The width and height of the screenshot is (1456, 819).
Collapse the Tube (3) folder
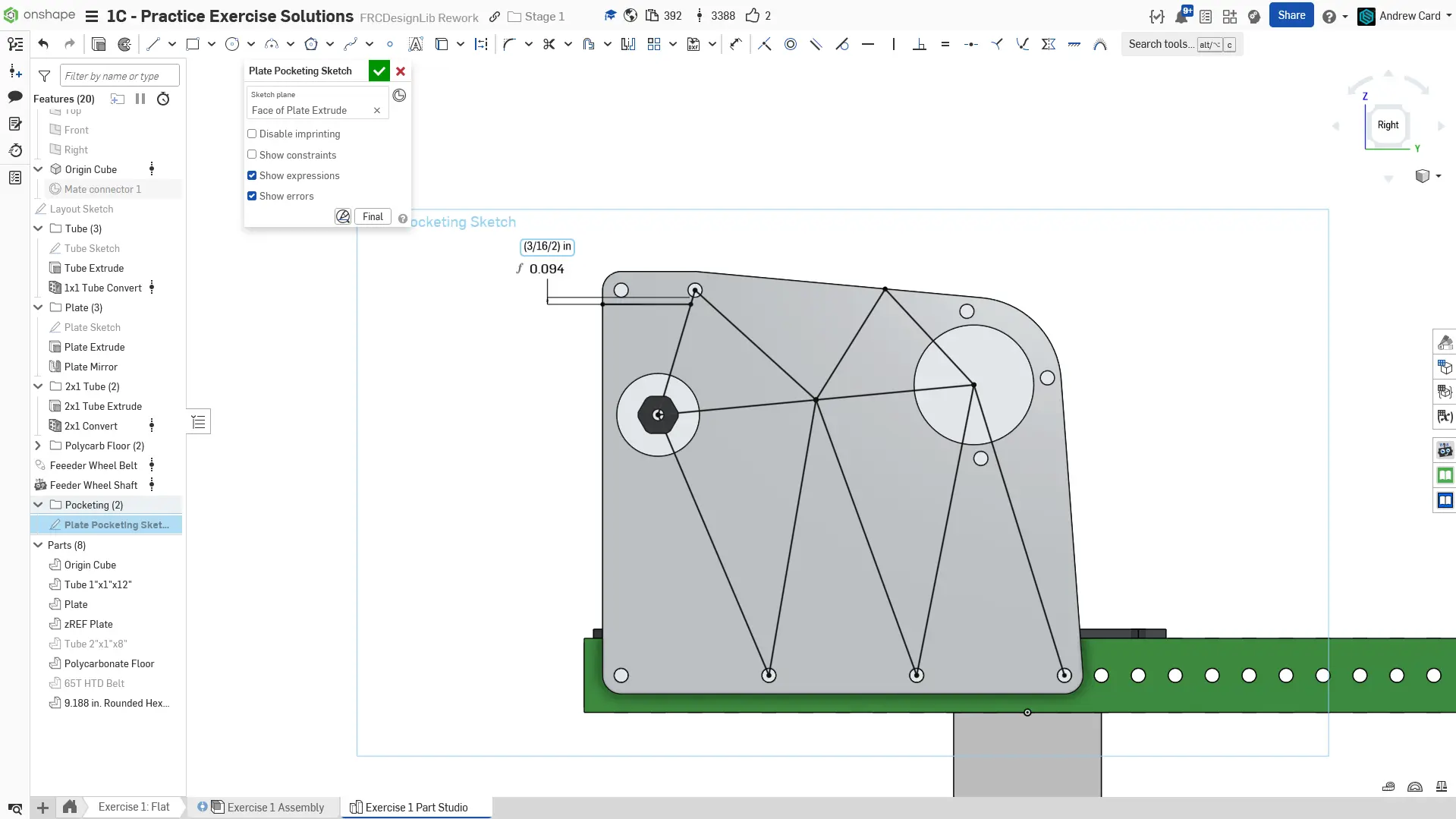[38, 228]
